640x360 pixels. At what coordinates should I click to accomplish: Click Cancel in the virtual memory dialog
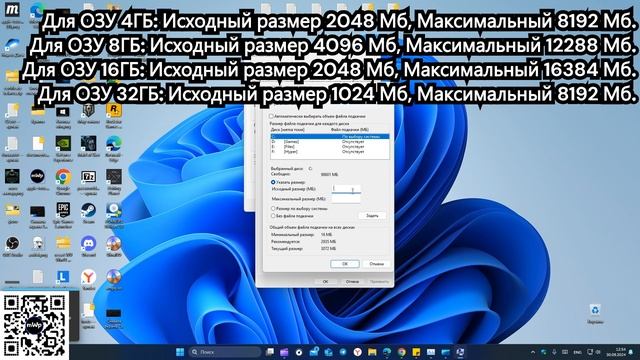coord(376,264)
